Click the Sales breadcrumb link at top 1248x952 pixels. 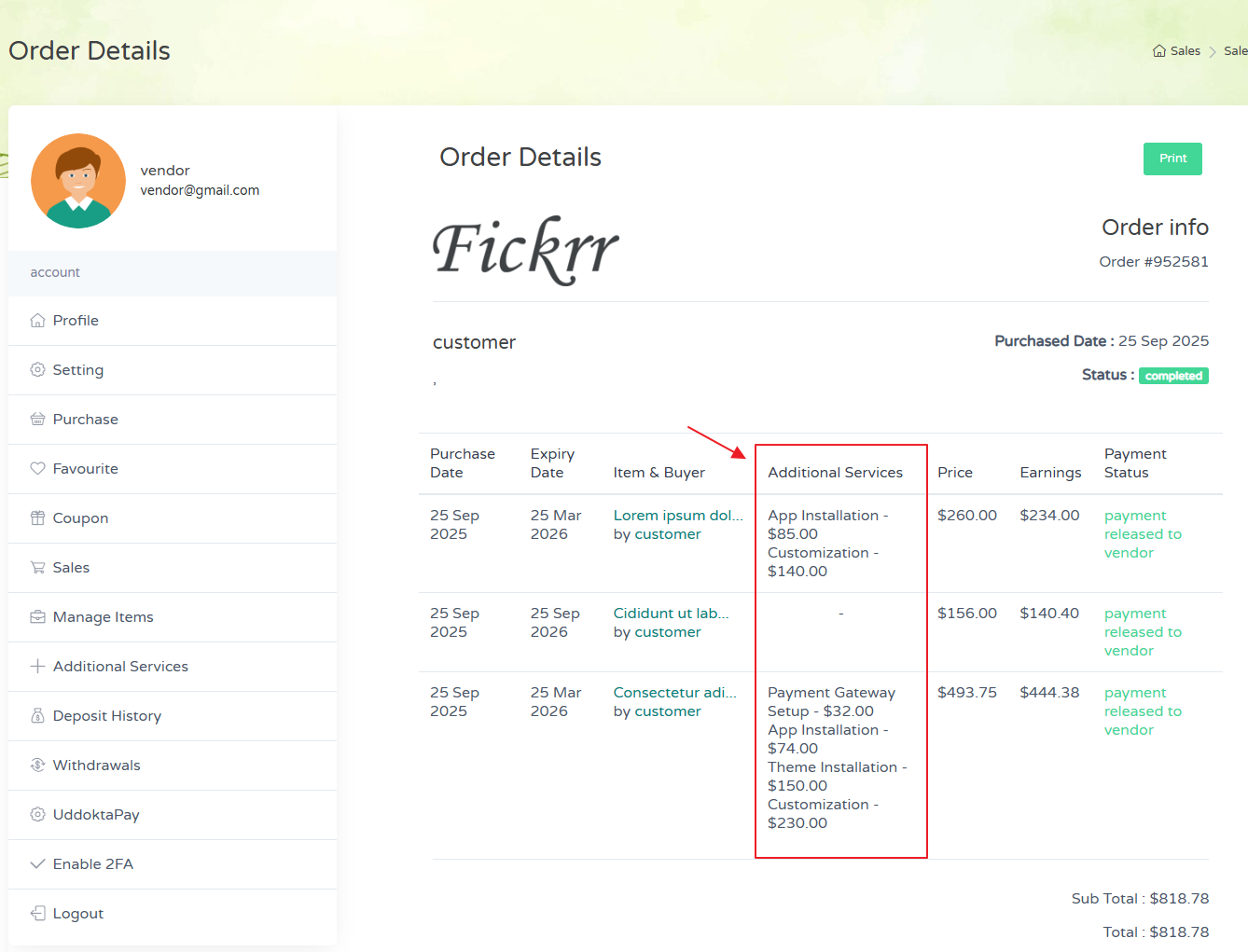[1185, 51]
